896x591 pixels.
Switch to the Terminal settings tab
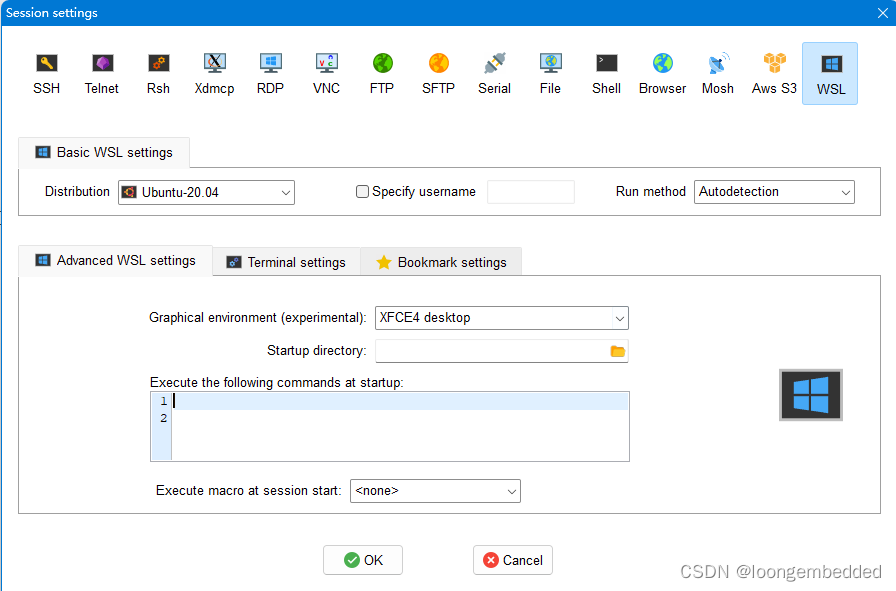(286, 262)
